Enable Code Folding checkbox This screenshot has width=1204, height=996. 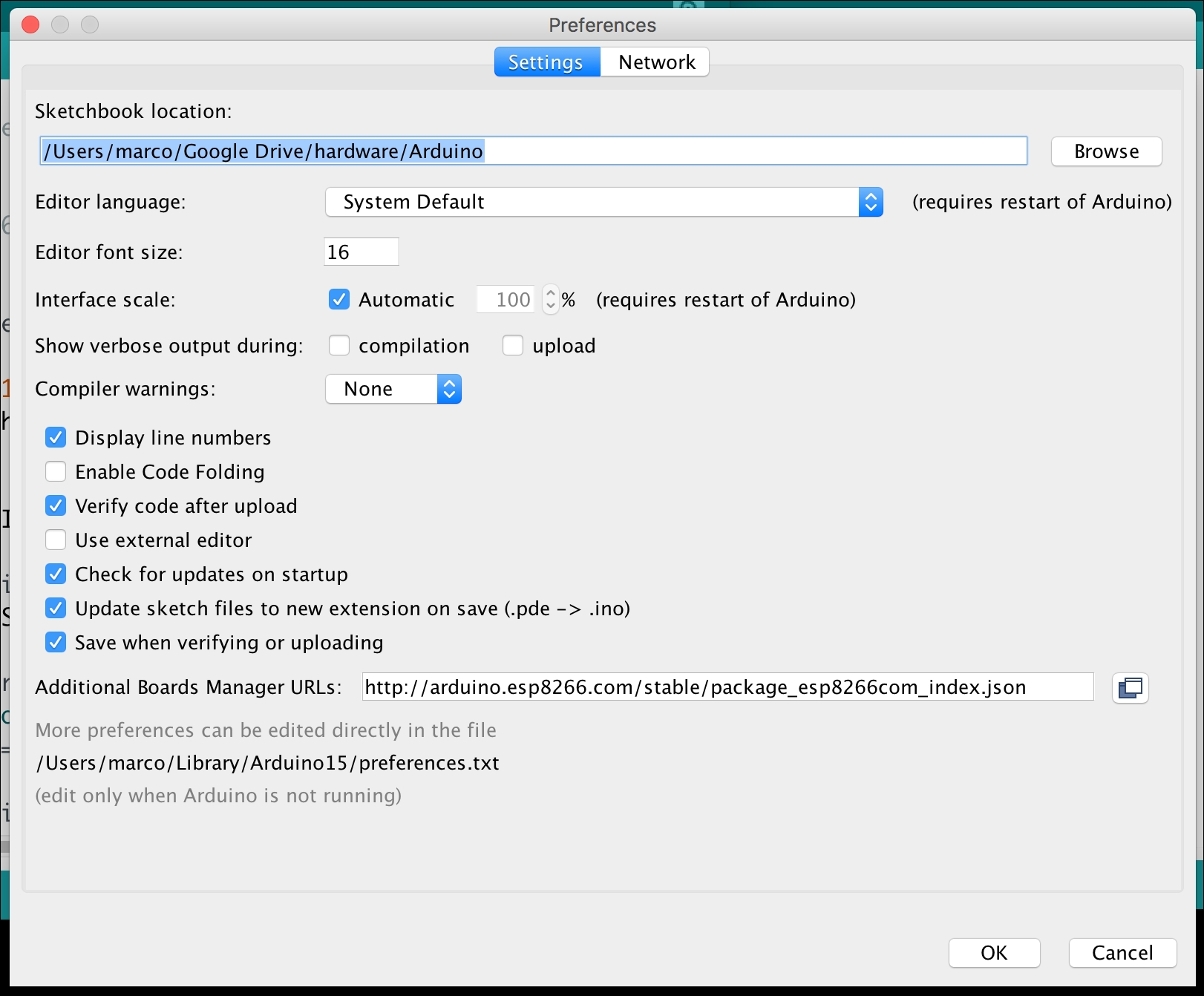[56, 472]
